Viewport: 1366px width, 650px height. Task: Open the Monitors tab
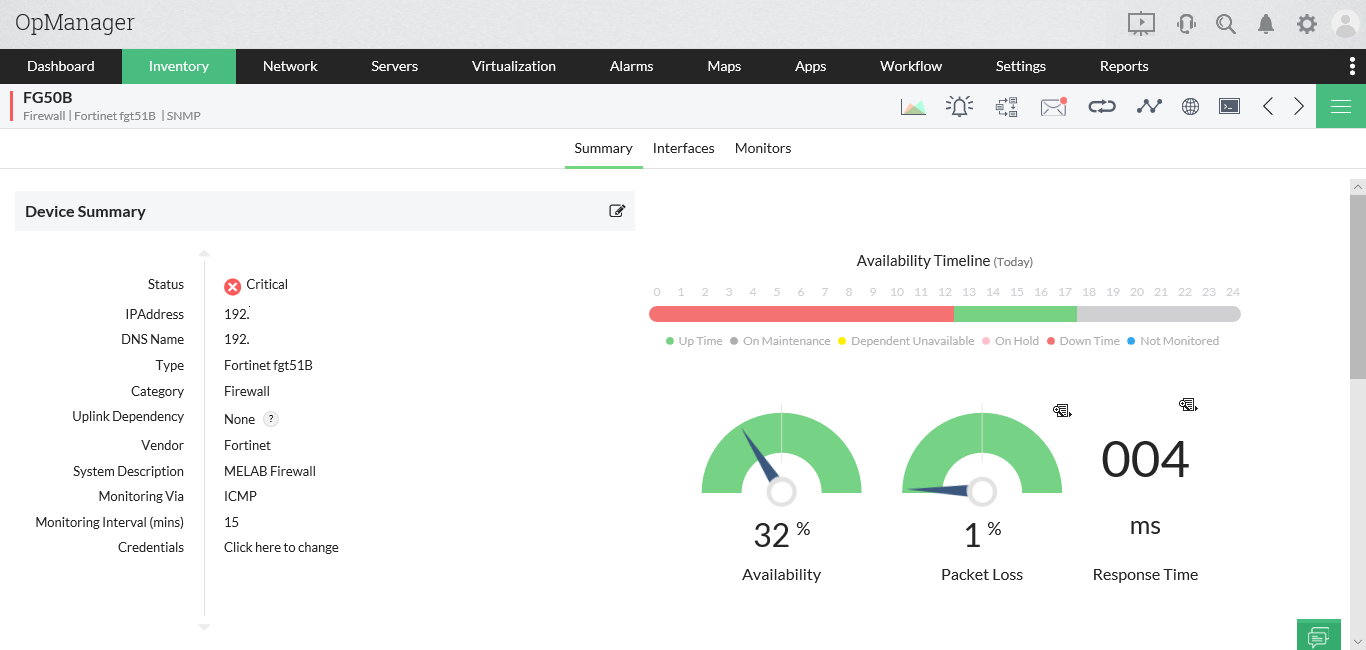point(762,147)
